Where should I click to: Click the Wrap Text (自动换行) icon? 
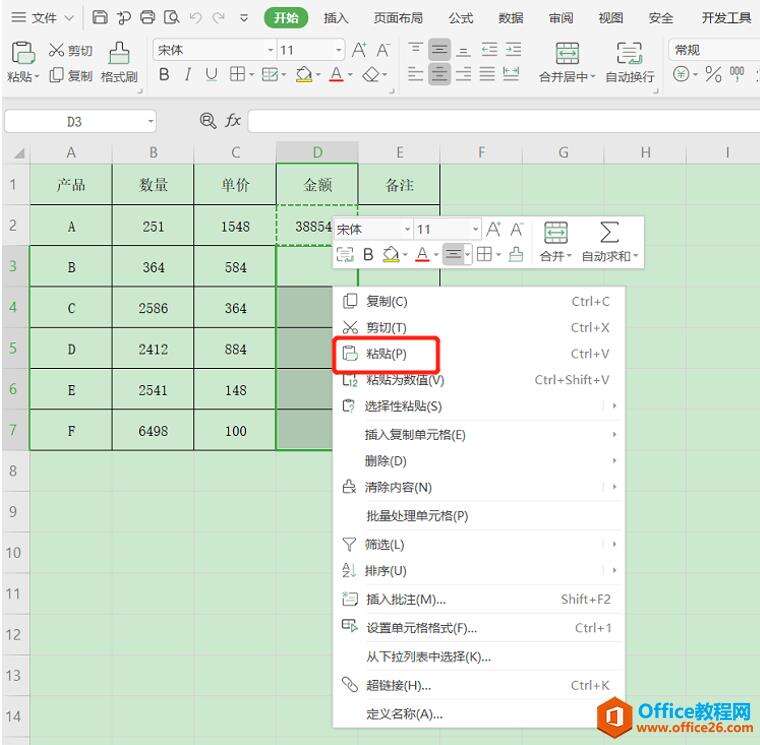tap(629, 54)
